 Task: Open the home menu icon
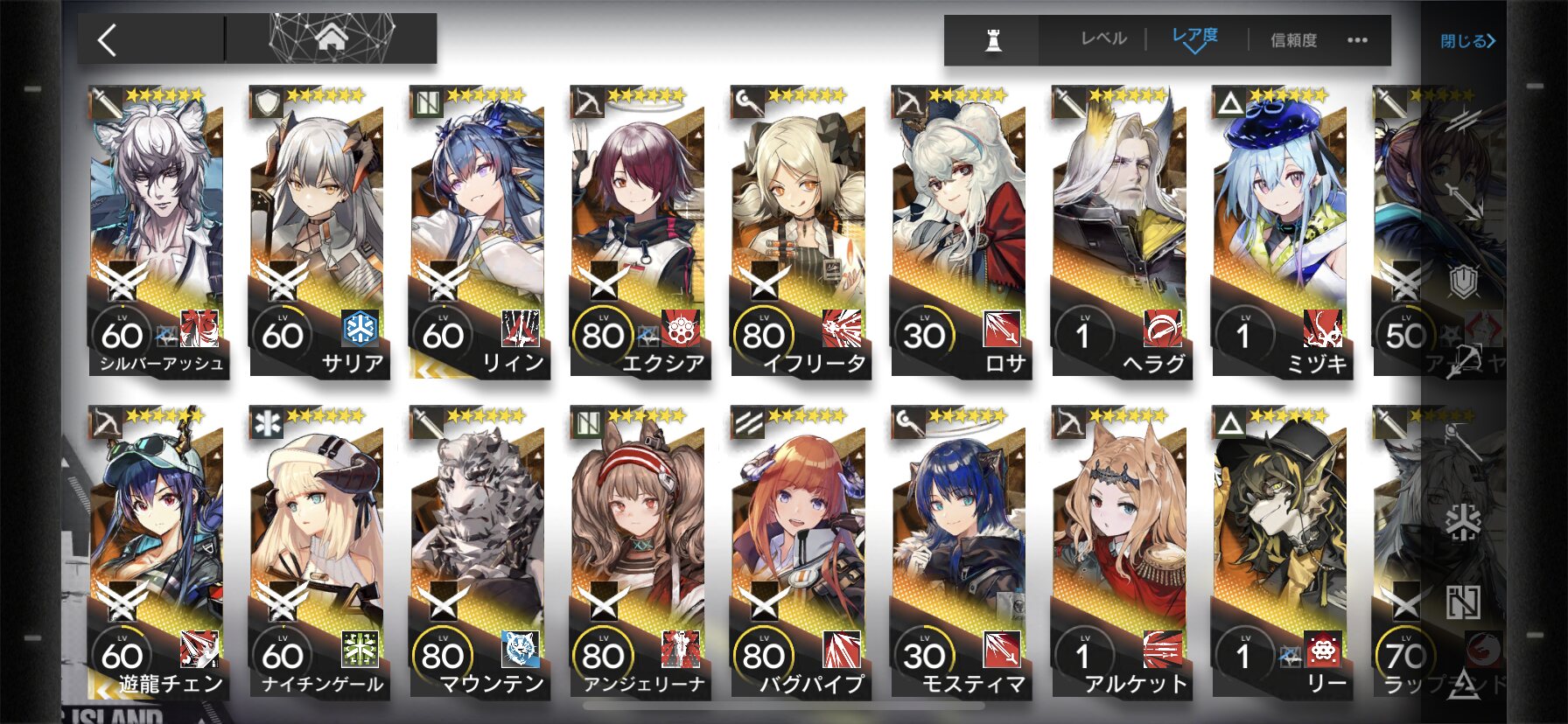coord(332,38)
